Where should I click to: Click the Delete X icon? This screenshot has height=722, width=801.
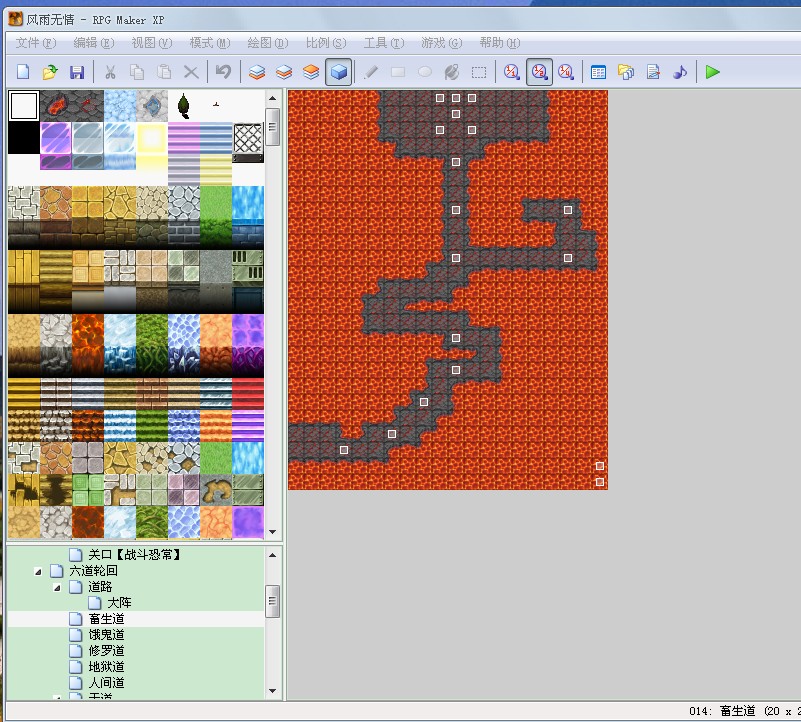pos(191,72)
